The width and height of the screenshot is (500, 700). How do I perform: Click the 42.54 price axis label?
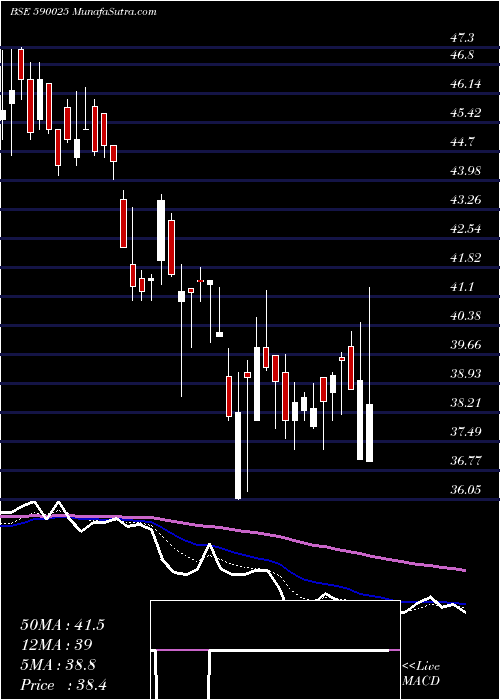tap(466, 229)
